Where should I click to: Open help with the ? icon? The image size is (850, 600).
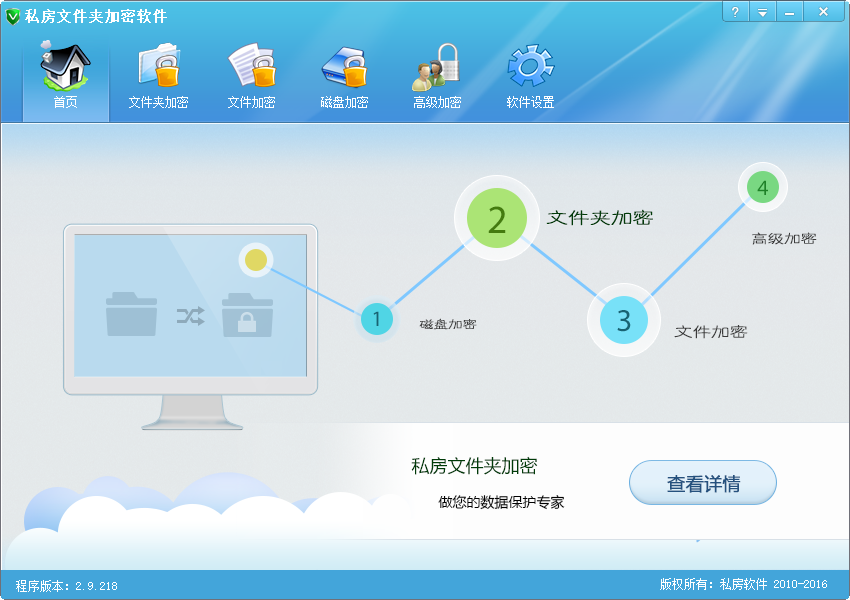click(x=736, y=12)
